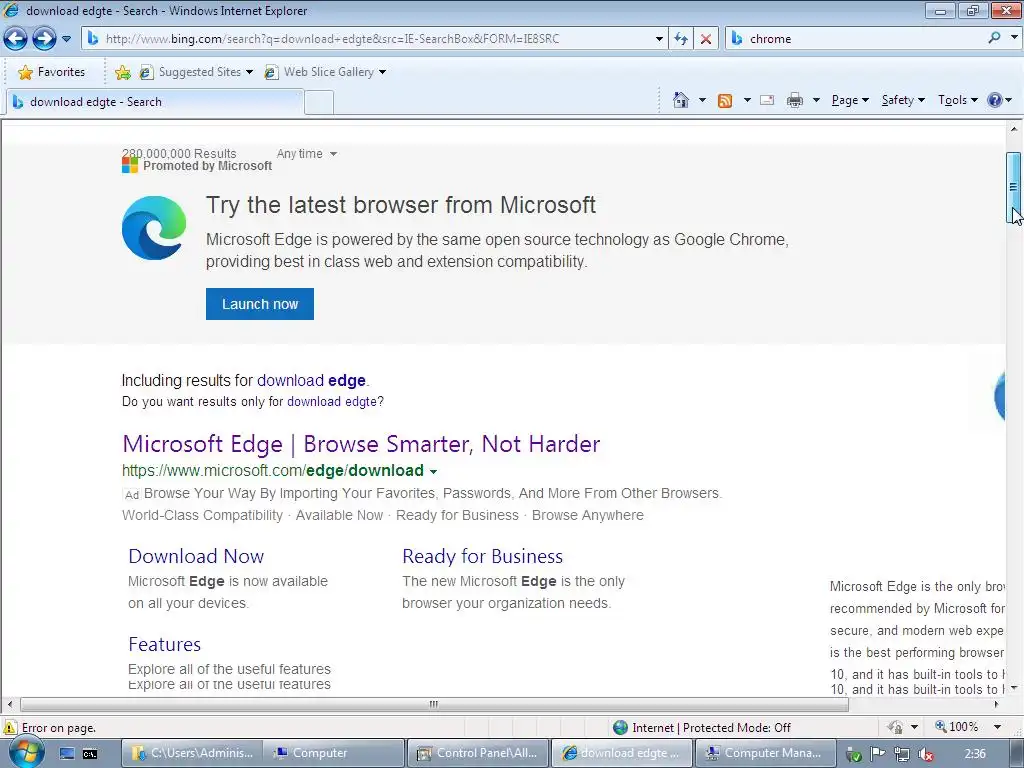The height and width of the screenshot is (768, 1024).
Task: Expand the address bar autocomplete dropdown
Action: coord(659,39)
